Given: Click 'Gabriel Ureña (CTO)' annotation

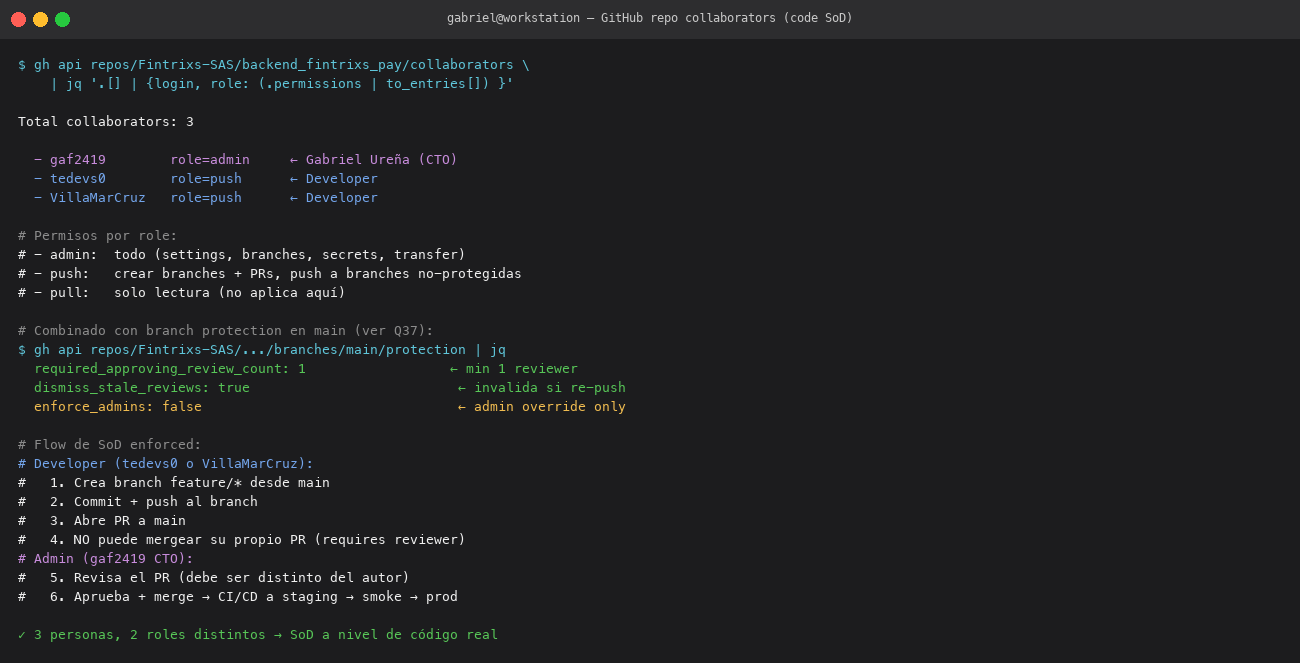Looking at the screenshot, I should (382, 160).
